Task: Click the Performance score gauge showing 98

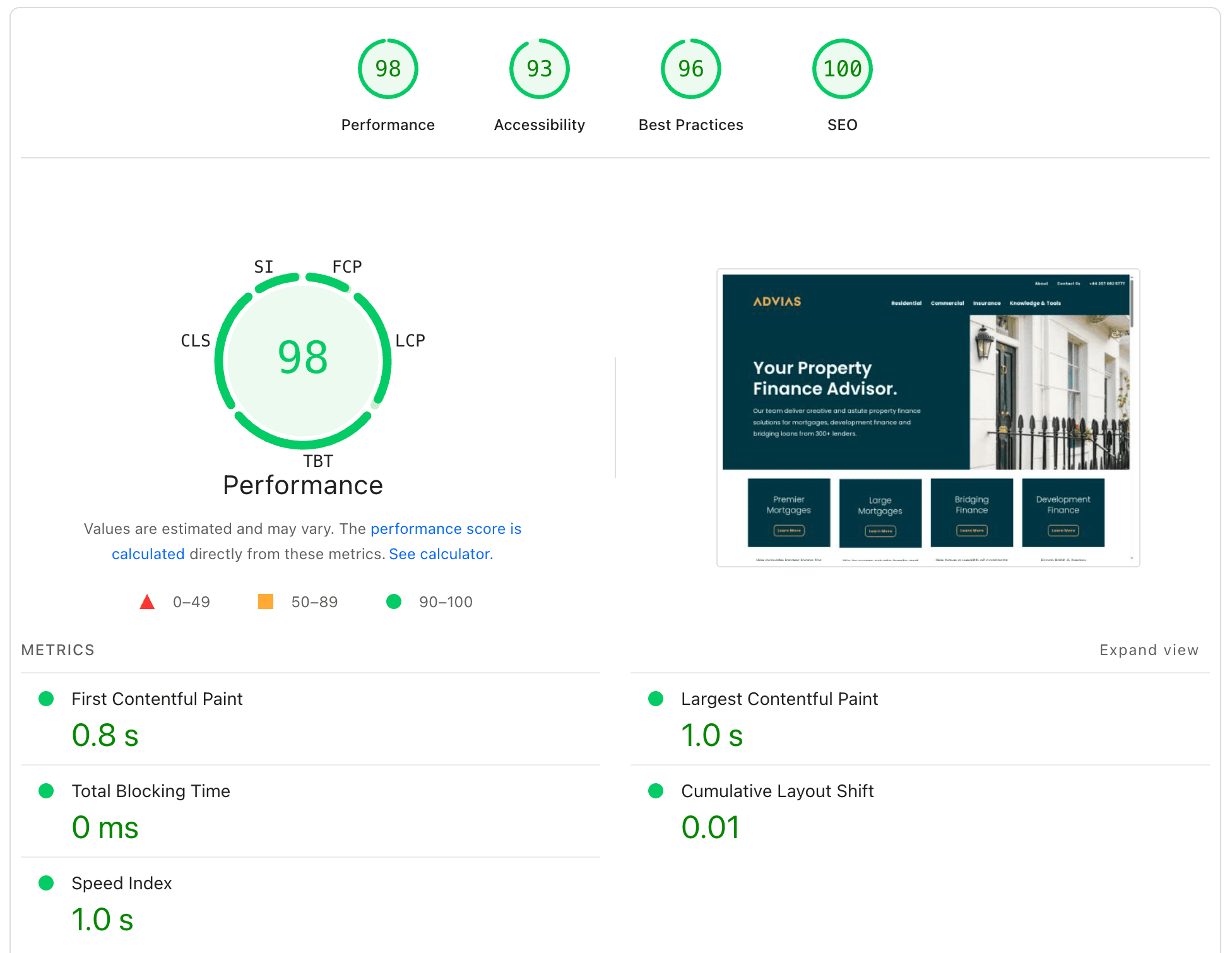Action: click(x=388, y=69)
